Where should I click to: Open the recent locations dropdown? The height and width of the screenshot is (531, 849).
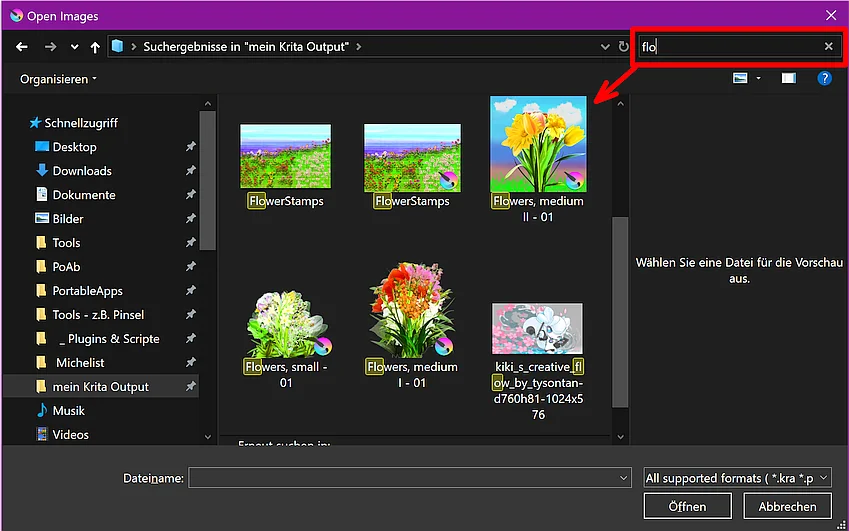click(74, 47)
